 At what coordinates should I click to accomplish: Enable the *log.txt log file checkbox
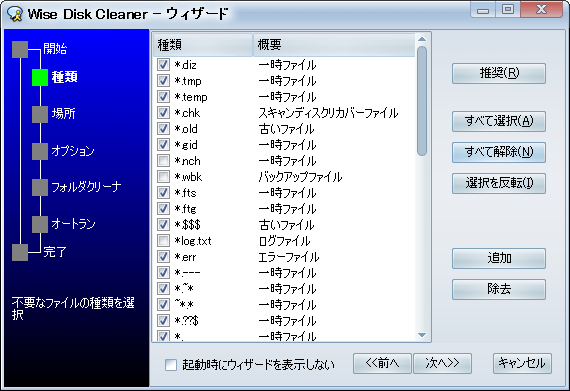[163, 241]
